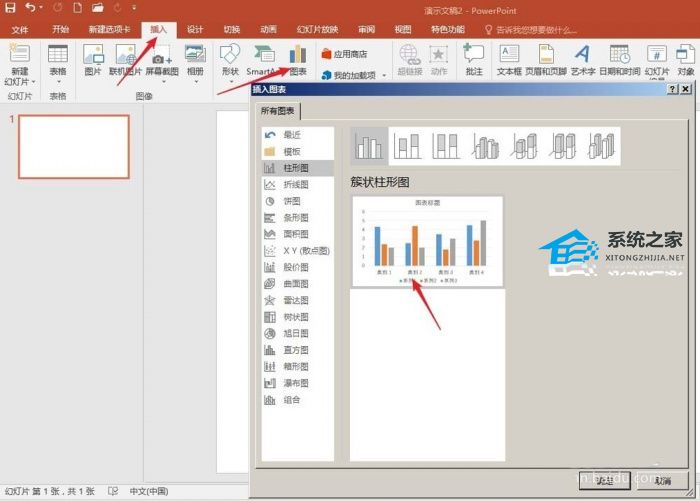The image size is (700, 502).
Task: Open file via folder icon in toolbar
Action: point(97,8)
